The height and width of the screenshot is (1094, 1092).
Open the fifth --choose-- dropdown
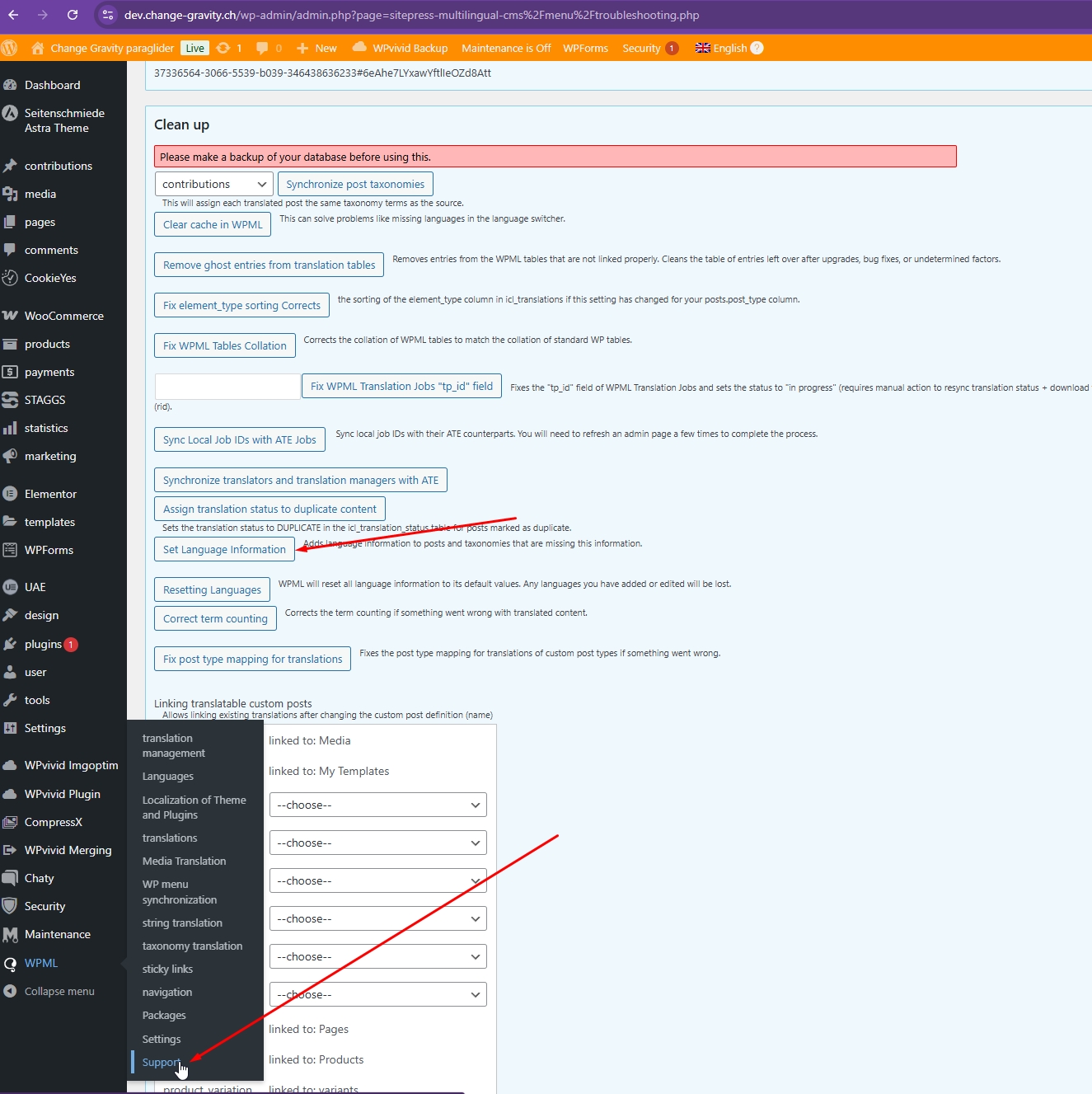377,956
